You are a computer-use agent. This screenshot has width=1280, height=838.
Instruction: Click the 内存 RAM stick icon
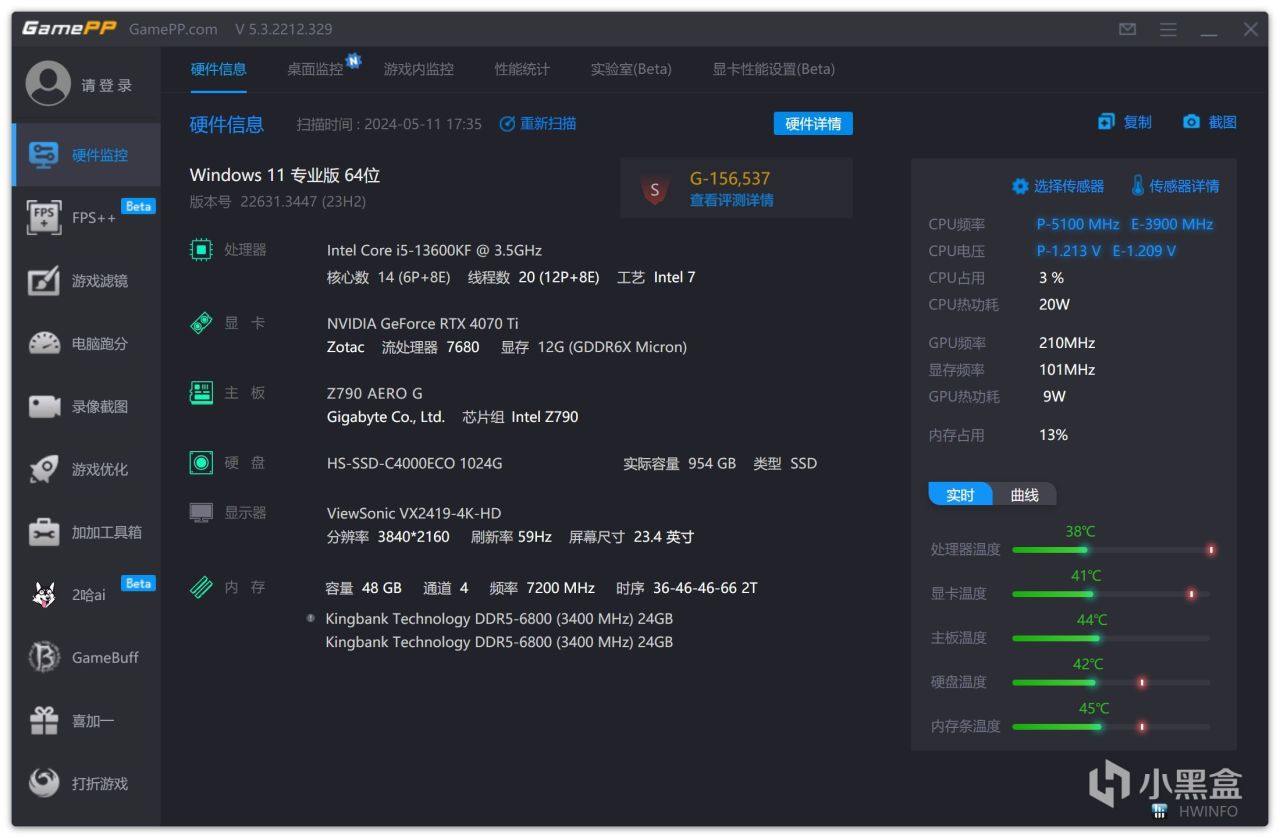click(201, 587)
